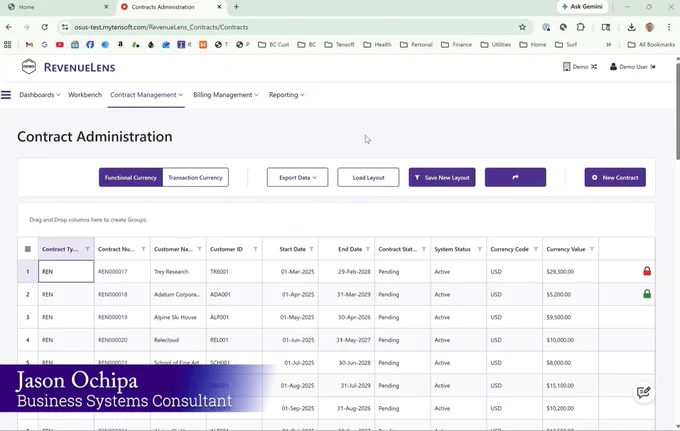
Task: Switch to the Home browser tab
Action: pos(56,7)
